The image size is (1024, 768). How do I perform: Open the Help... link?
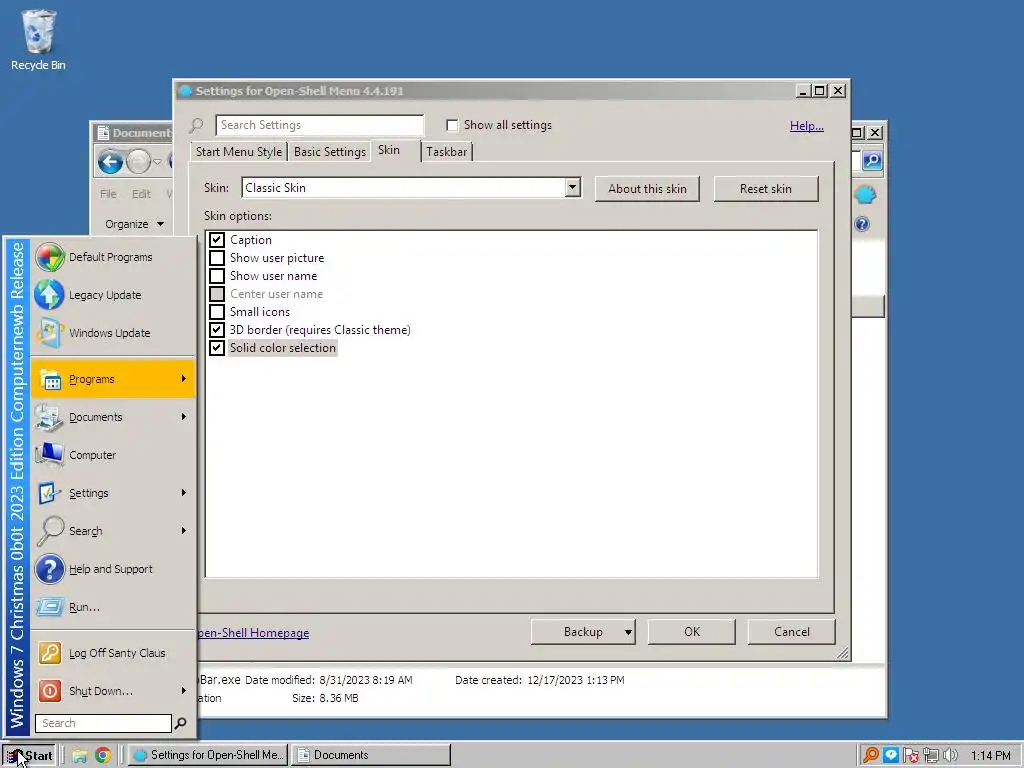(x=807, y=126)
